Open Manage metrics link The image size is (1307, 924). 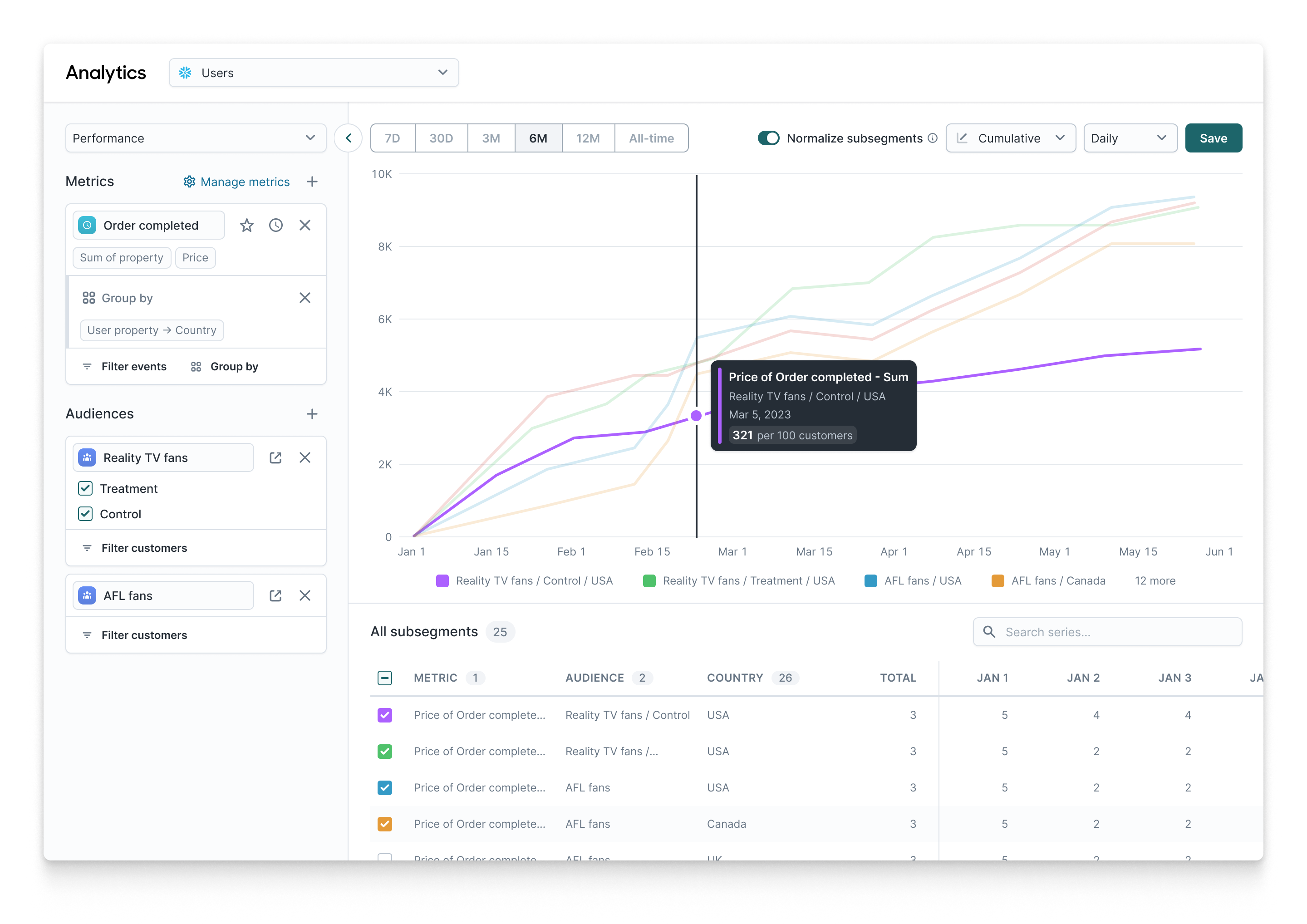pyautogui.click(x=237, y=182)
